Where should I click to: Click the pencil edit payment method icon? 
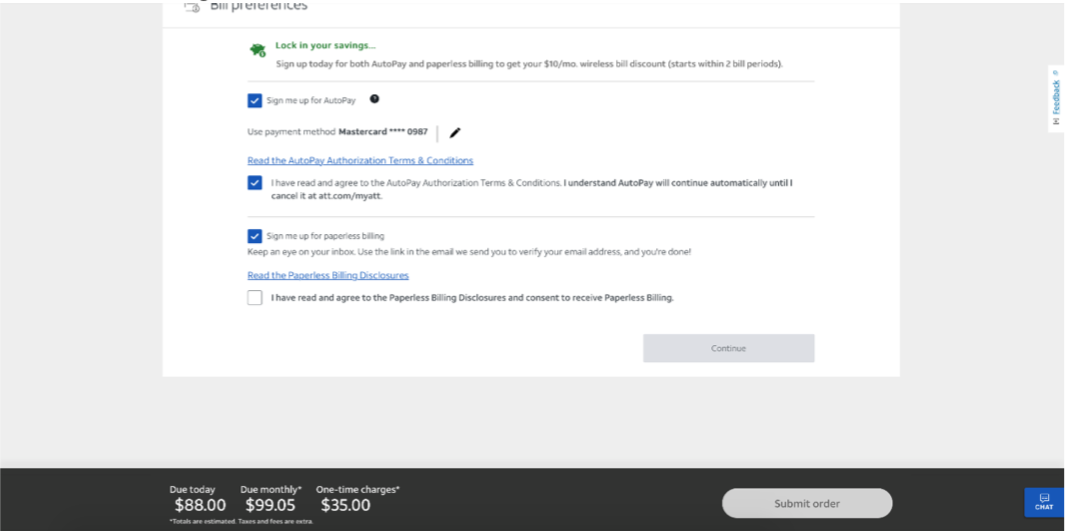[455, 133]
